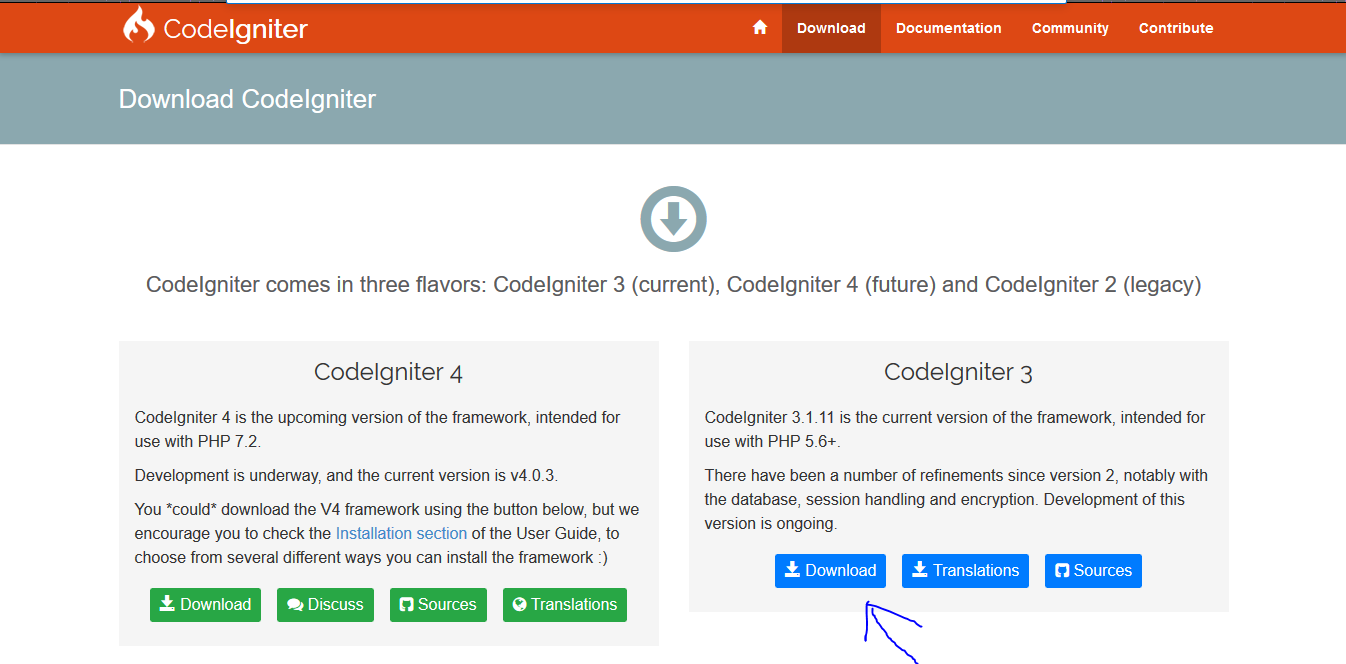Open the Contribute menu item
Viewport: 1346px width, 664px height.
click(1176, 28)
